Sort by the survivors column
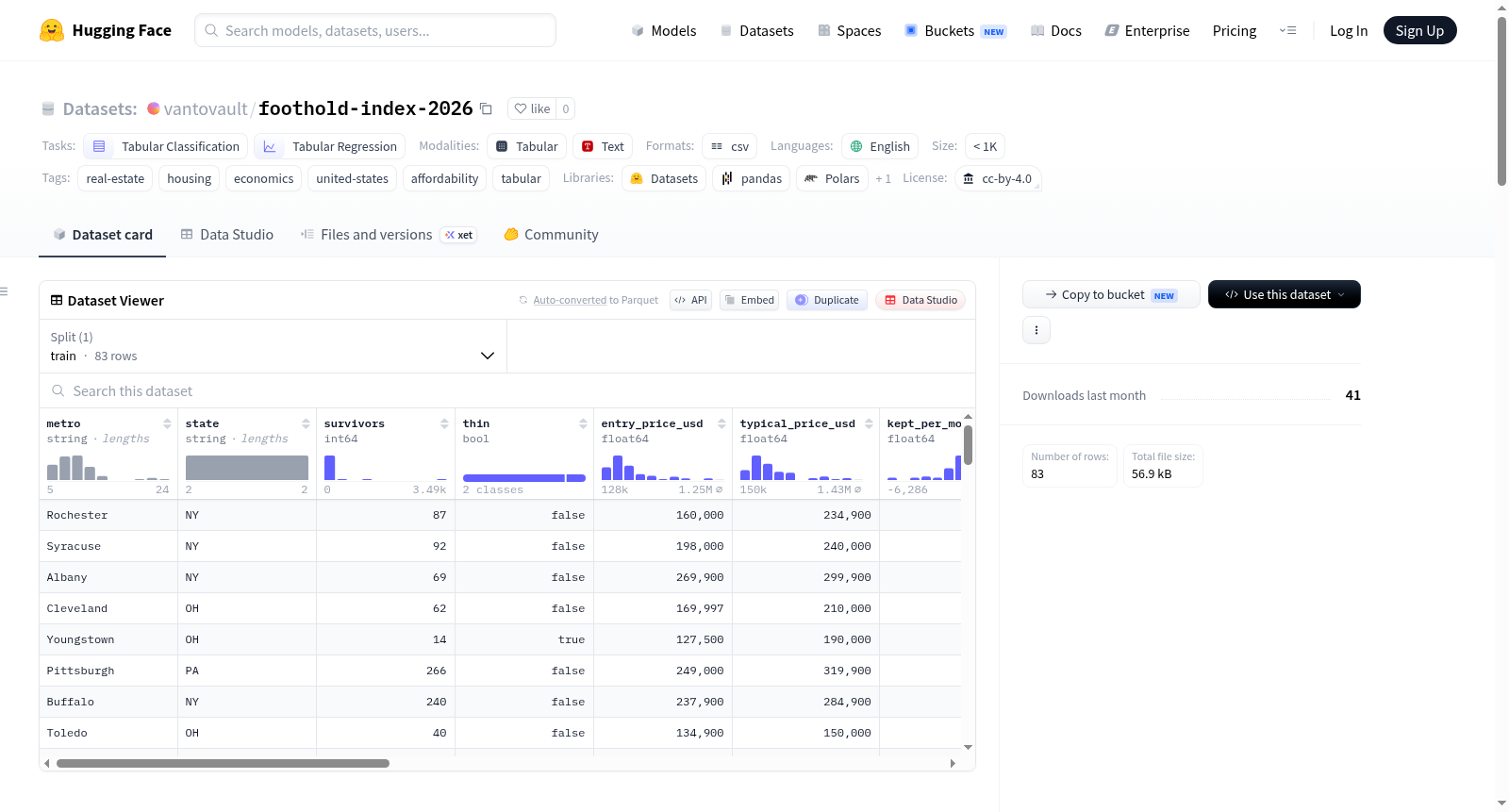The height and width of the screenshot is (812, 1509). coord(444,423)
